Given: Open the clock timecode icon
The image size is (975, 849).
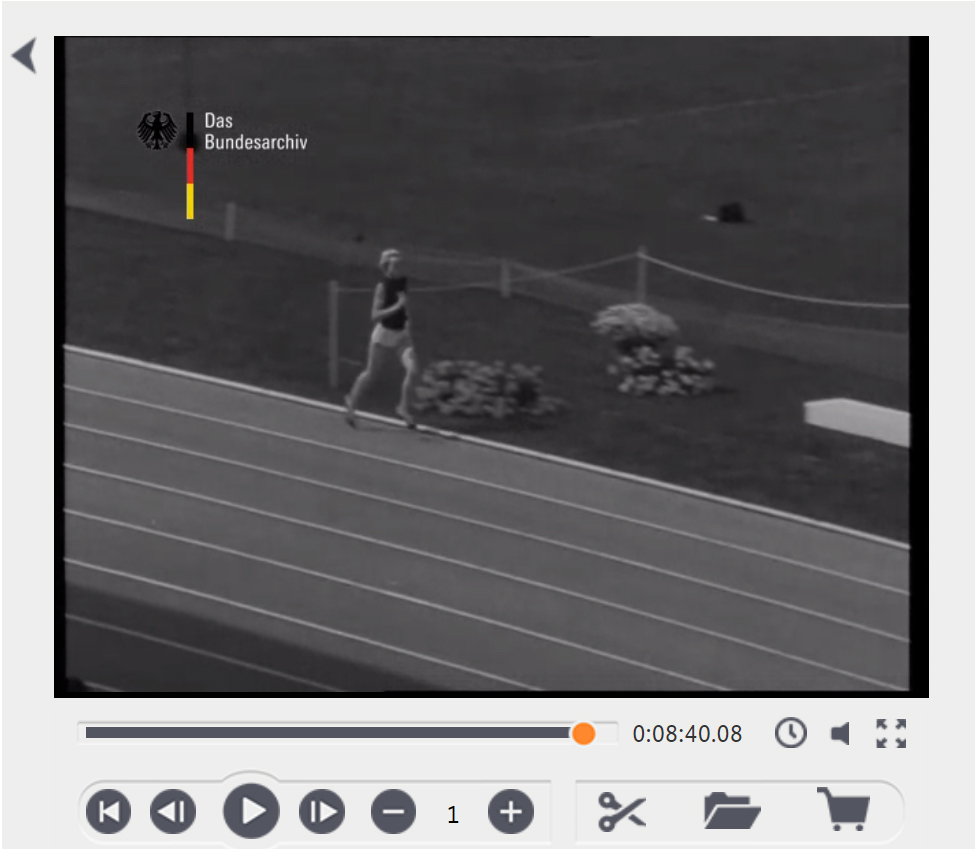Looking at the screenshot, I should click(x=791, y=733).
